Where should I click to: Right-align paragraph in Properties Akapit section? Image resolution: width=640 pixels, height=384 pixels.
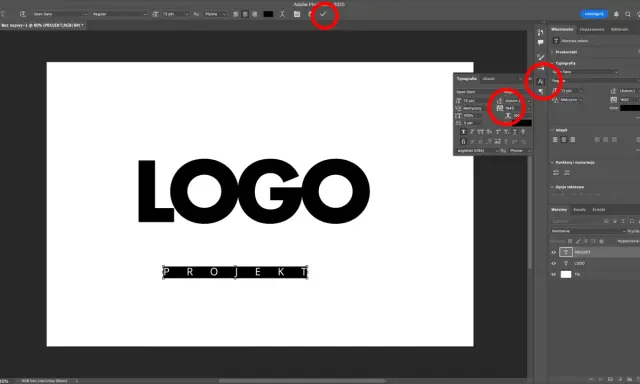[573, 140]
